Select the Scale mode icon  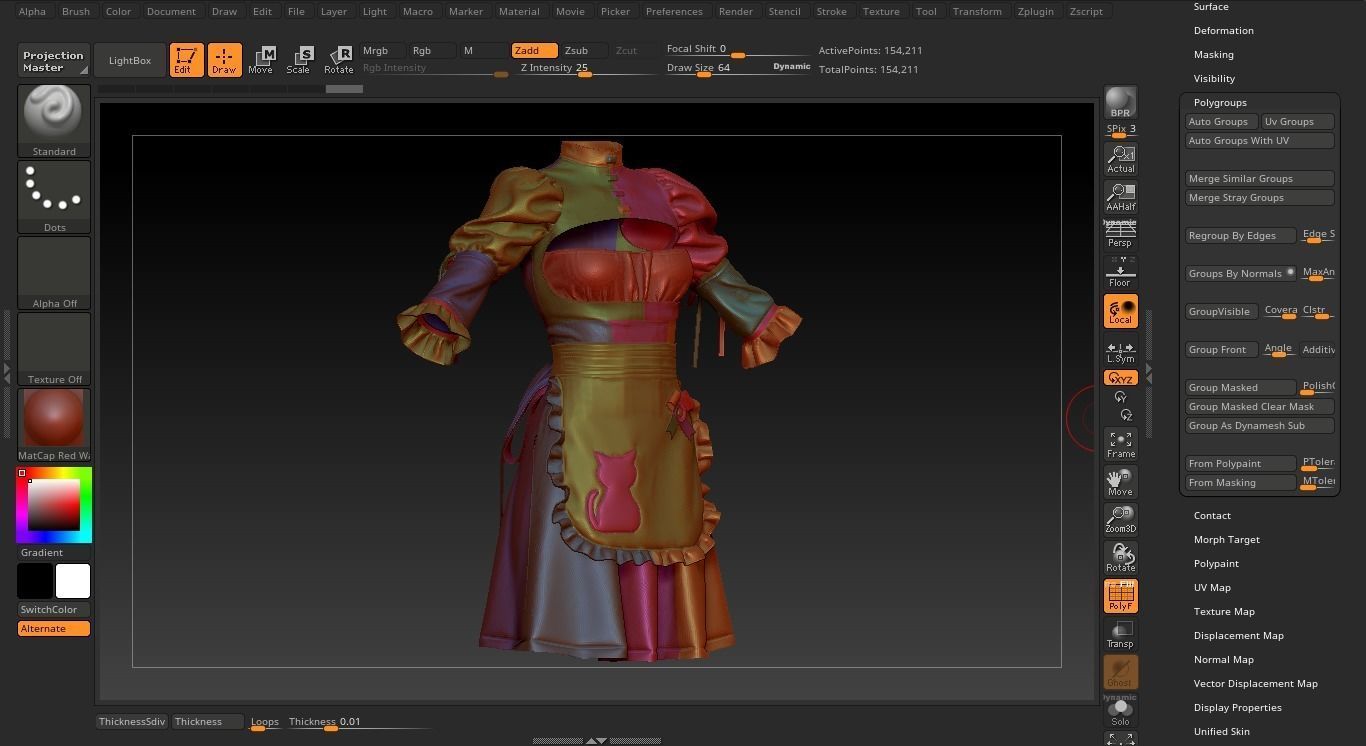299,59
